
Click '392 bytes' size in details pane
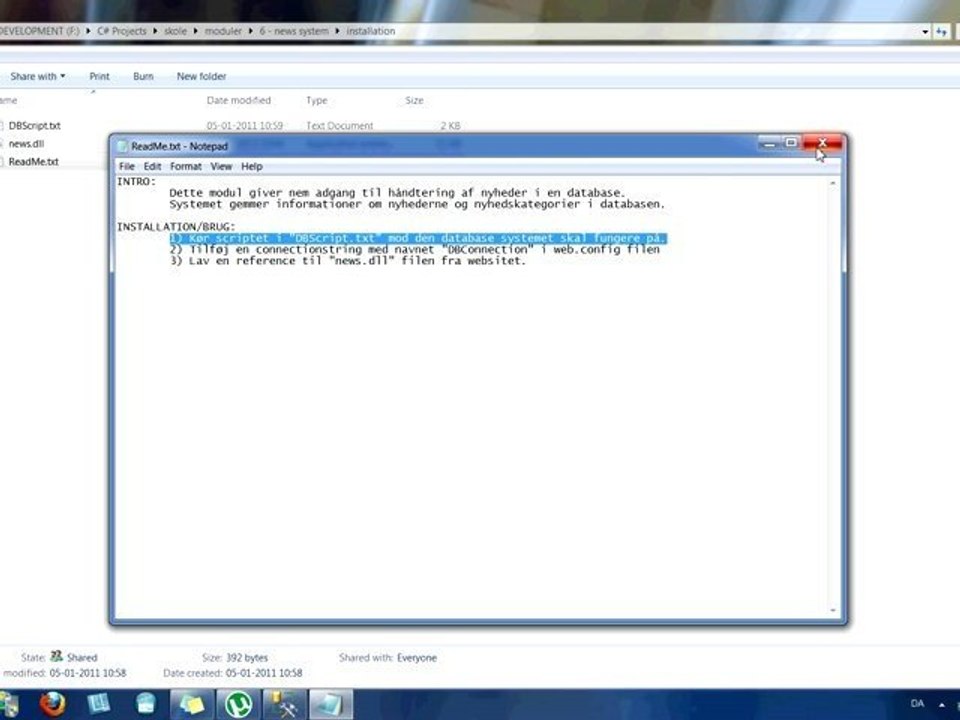coord(247,658)
